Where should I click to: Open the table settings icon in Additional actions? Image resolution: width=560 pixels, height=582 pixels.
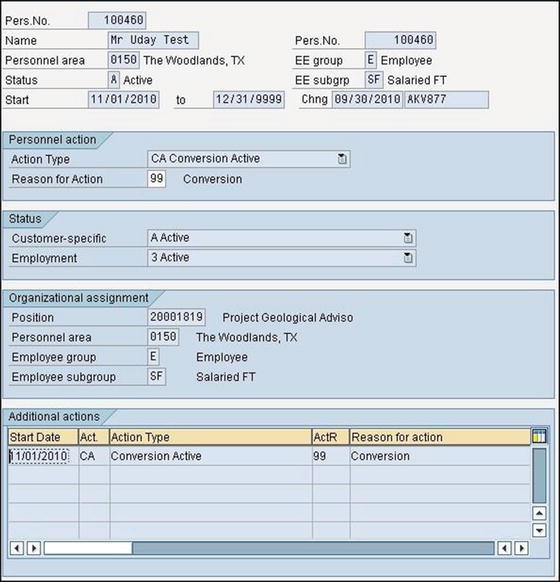click(x=539, y=436)
